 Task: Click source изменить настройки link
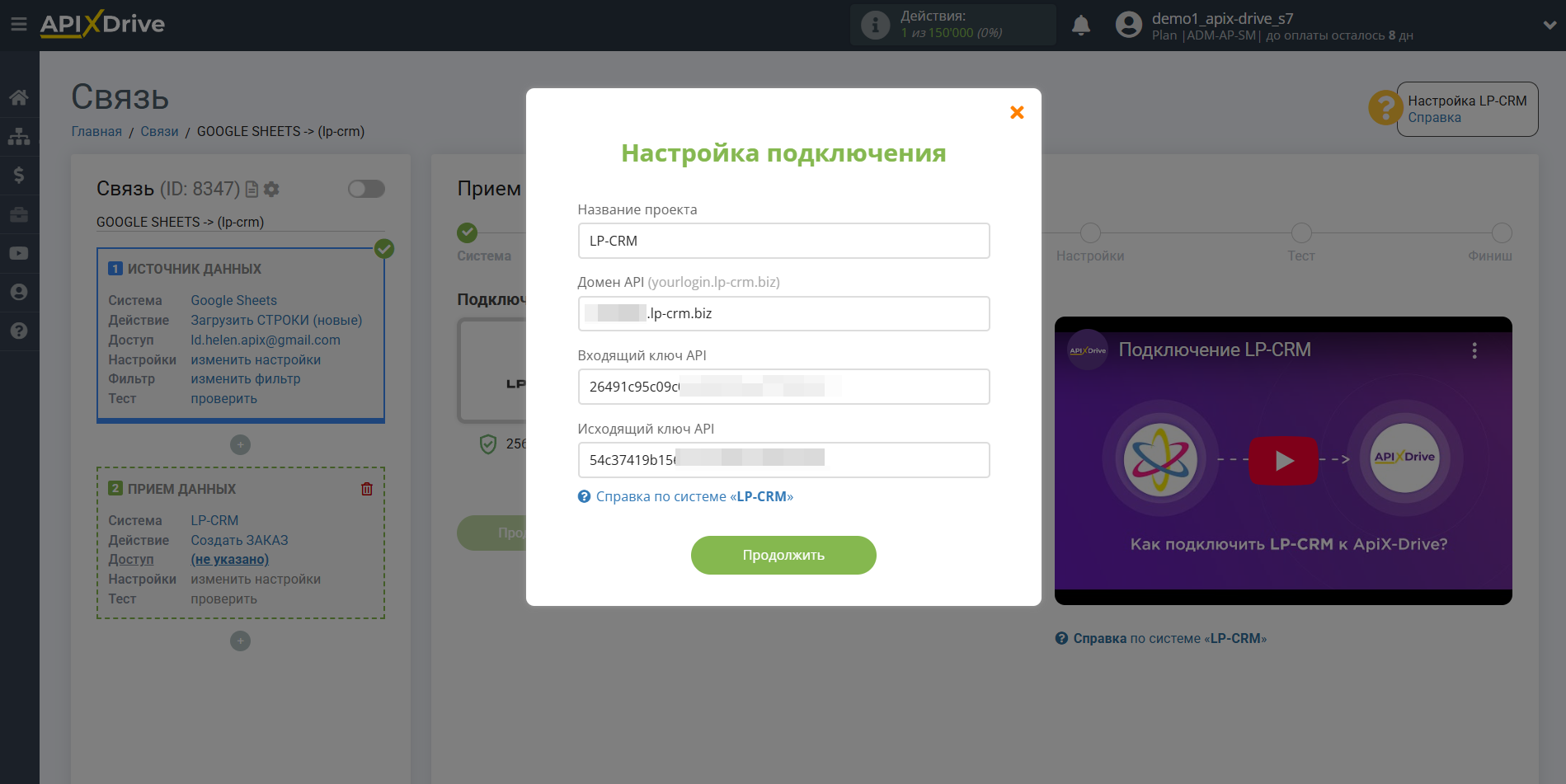(x=256, y=359)
